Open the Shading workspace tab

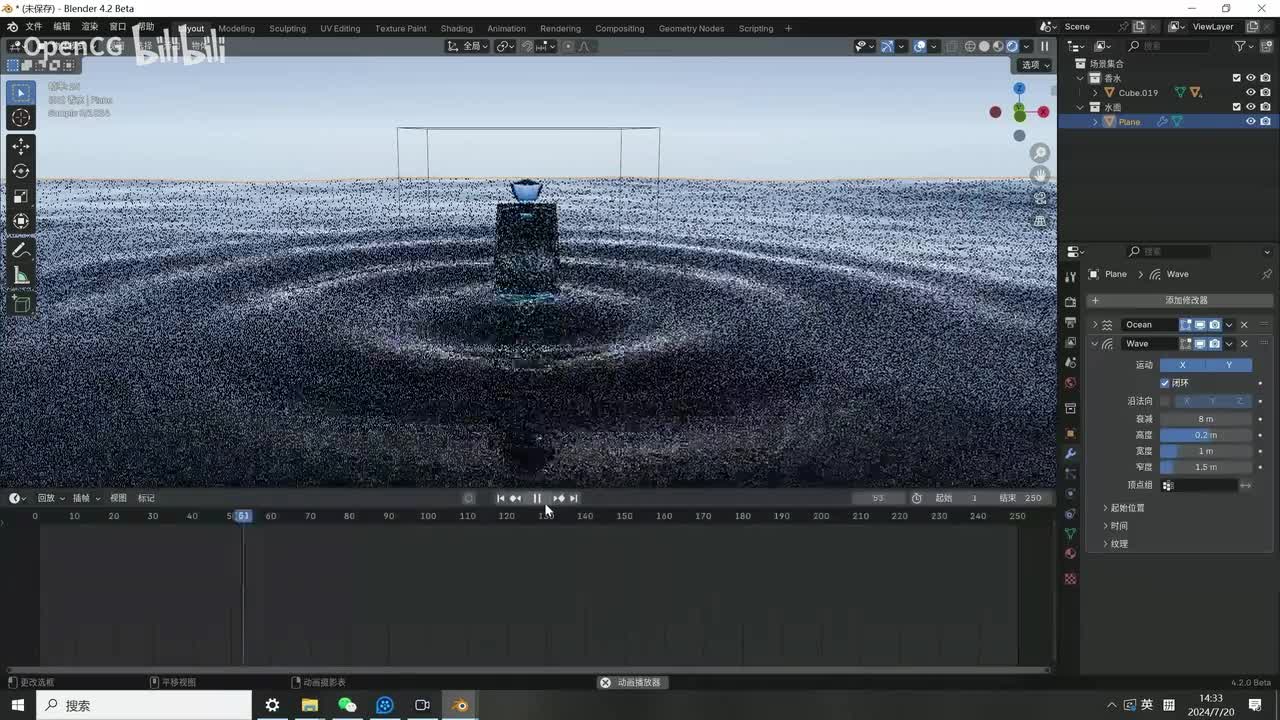point(456,28)
